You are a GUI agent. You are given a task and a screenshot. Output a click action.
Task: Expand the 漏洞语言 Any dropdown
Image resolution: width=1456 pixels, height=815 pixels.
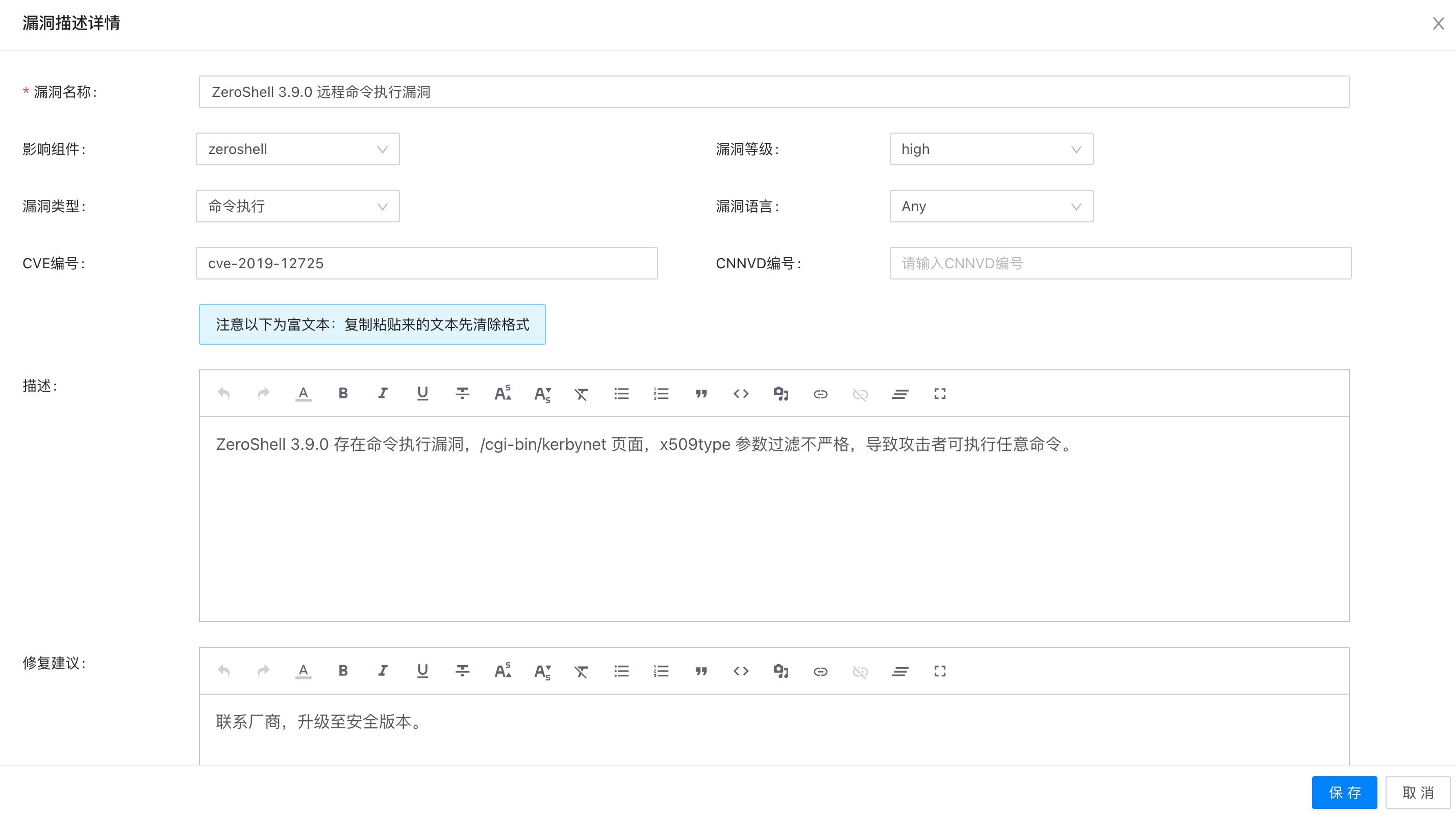991,206
